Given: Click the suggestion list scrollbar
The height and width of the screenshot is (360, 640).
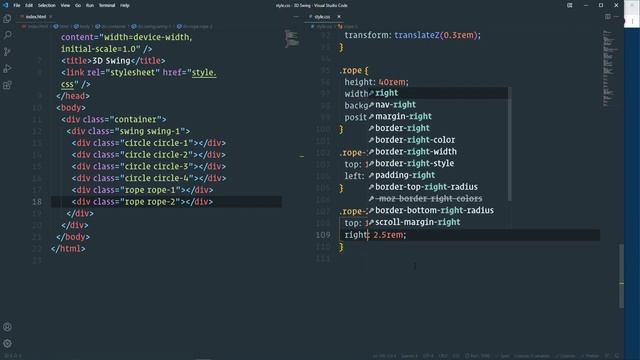Looking at the screenshot, I should point(510,144).
